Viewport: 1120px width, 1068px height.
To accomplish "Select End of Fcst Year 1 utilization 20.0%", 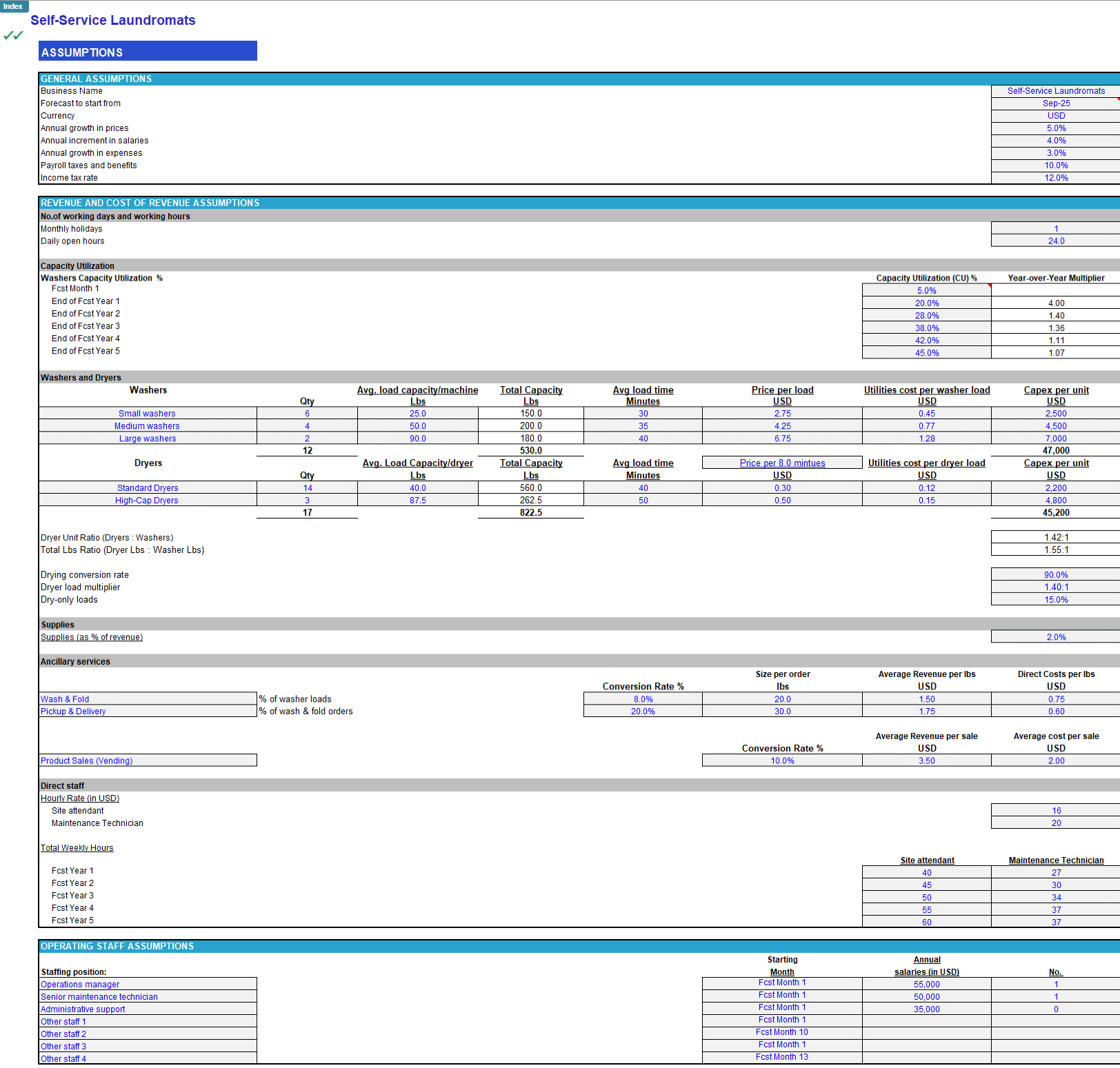I will click(927, 303).
